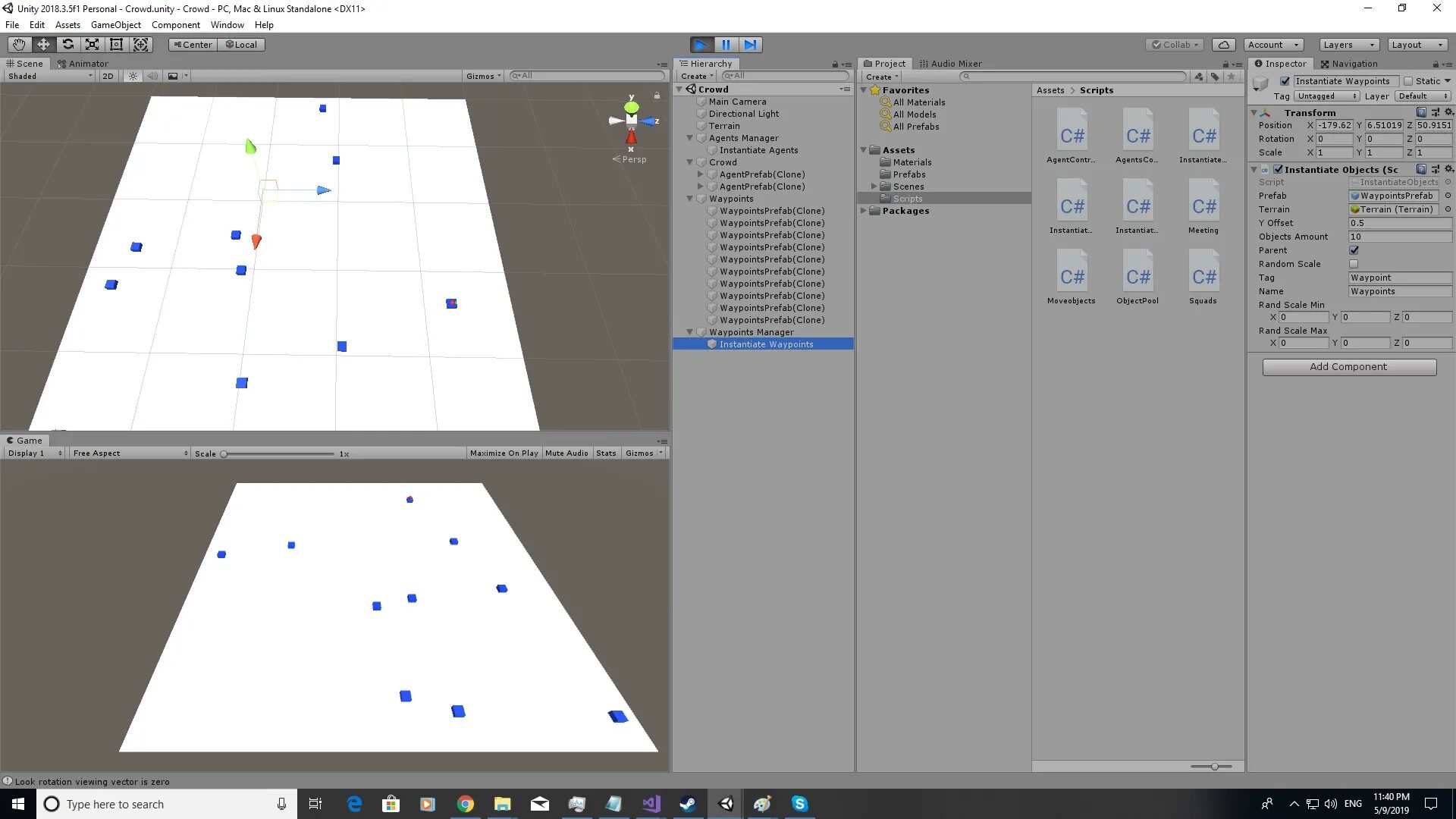This screenshot has height=819, width=1456.
Task: Click the Add Component button
Action: (x=1348, y=367)
